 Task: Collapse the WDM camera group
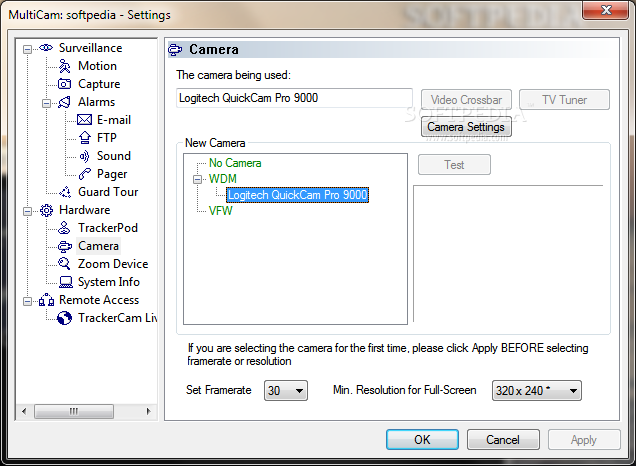coord(197,179)
